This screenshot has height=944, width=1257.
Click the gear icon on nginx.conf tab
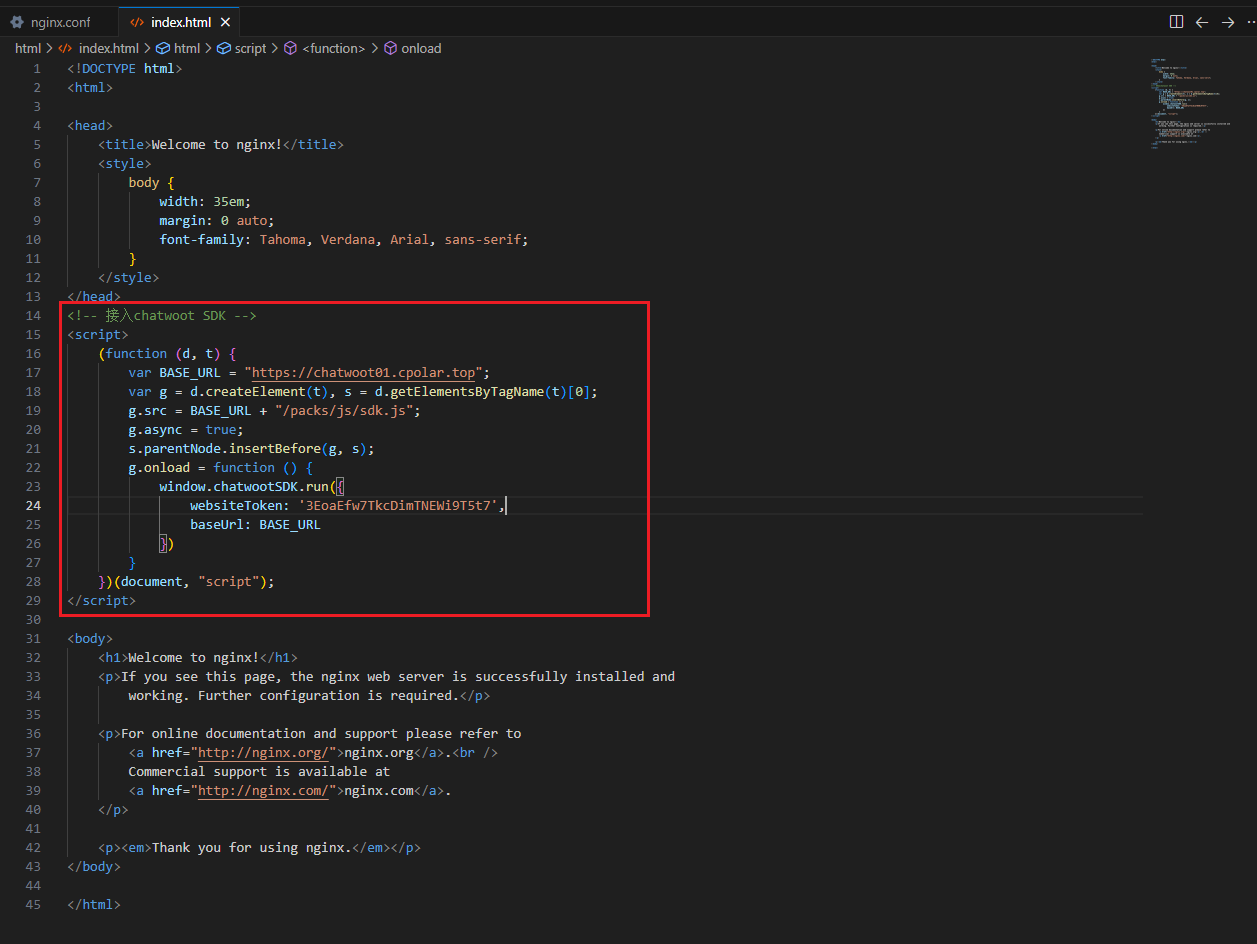click(17, 22)
